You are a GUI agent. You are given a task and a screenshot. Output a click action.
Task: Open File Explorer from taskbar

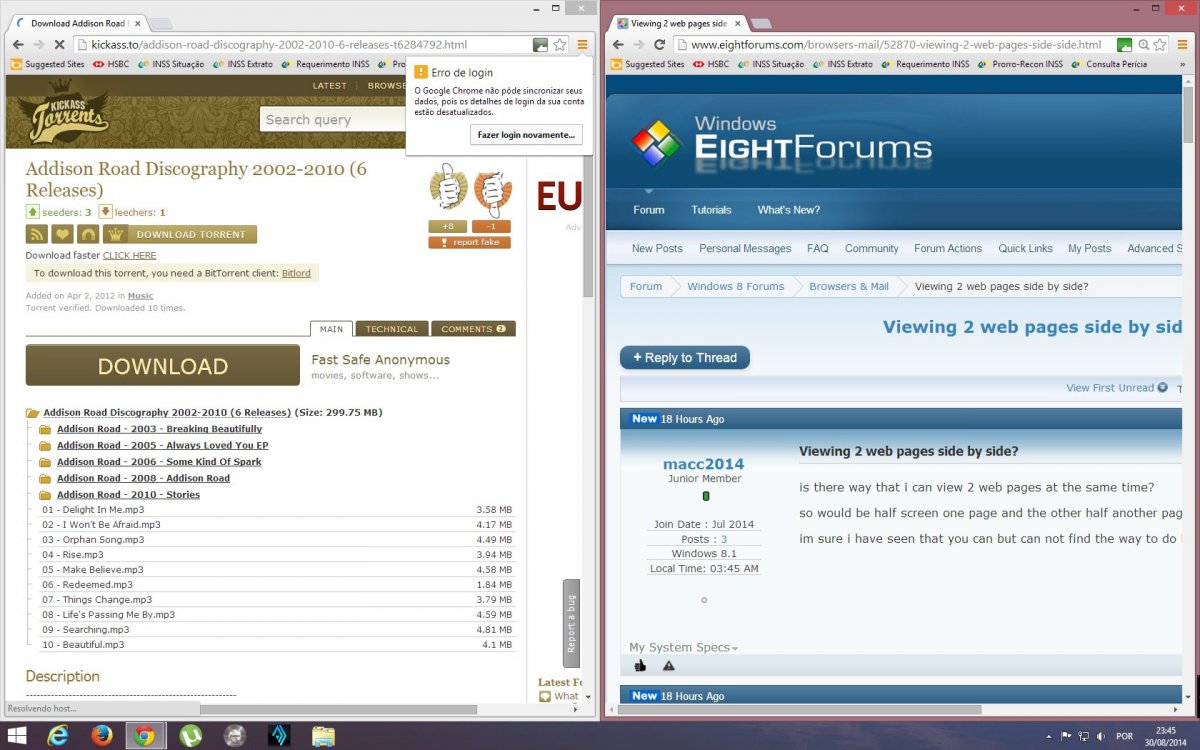322,736
